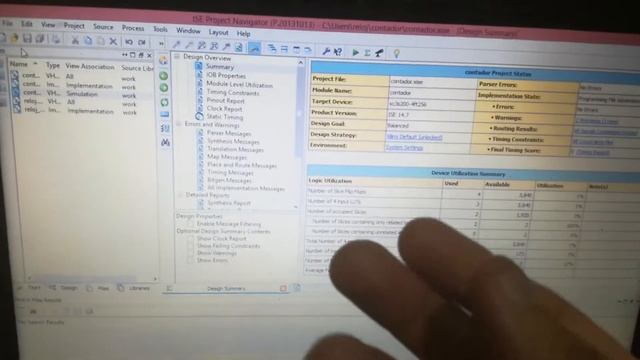The height and width of the screenshot is (360, 640).
Task: Run the process with the green play icon
Action: pyautogui.click(x=356, y=53)
